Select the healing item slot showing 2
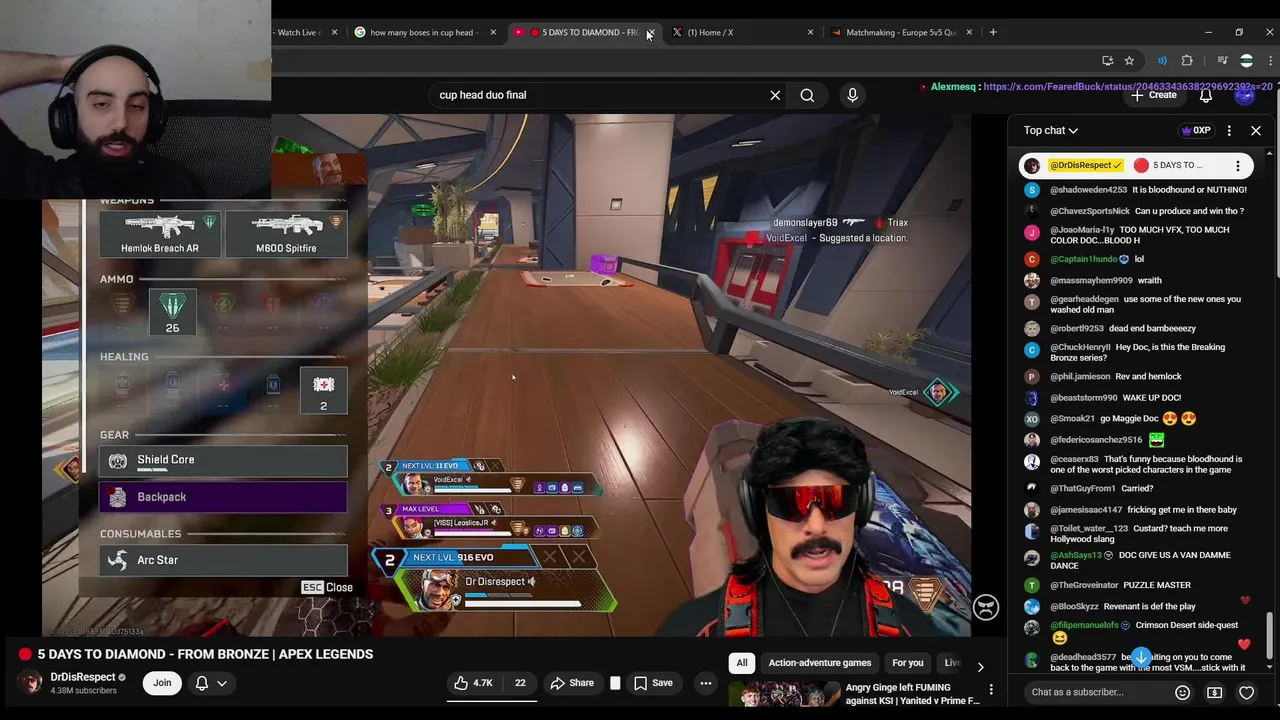 (323, 390)
